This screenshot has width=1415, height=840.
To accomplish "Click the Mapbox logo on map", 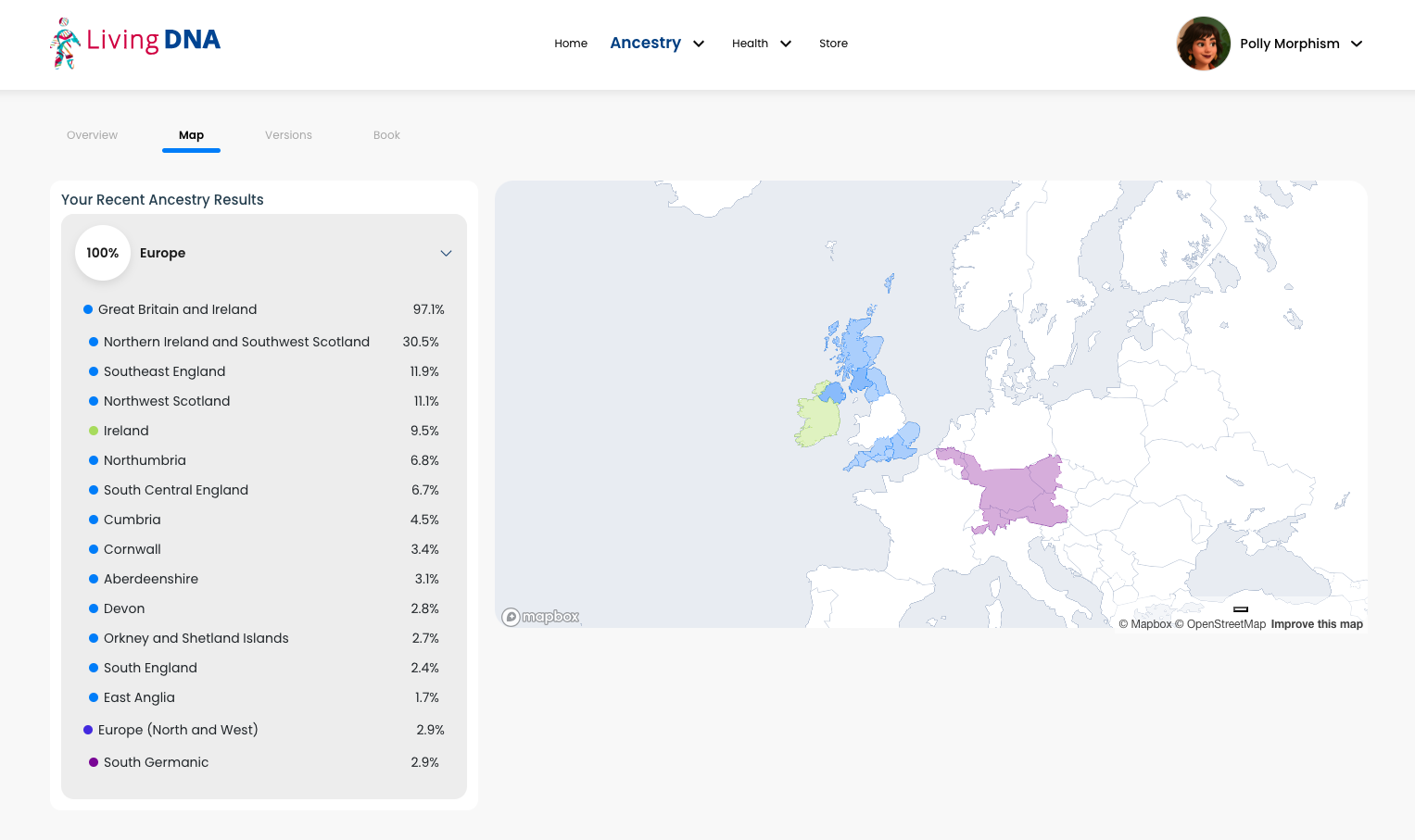I will pyautogui.click(x=540, y=617).
